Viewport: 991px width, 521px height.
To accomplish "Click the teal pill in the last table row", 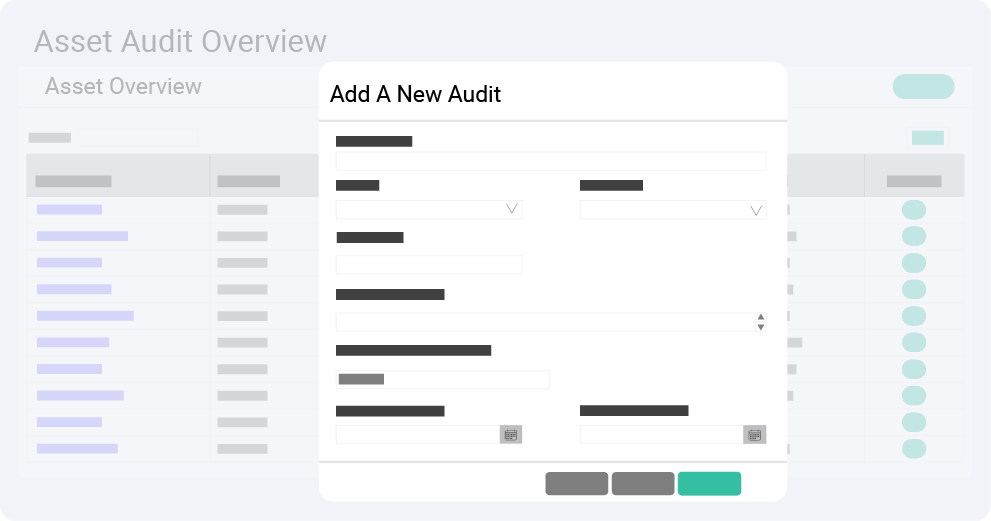I will (914, 449).
